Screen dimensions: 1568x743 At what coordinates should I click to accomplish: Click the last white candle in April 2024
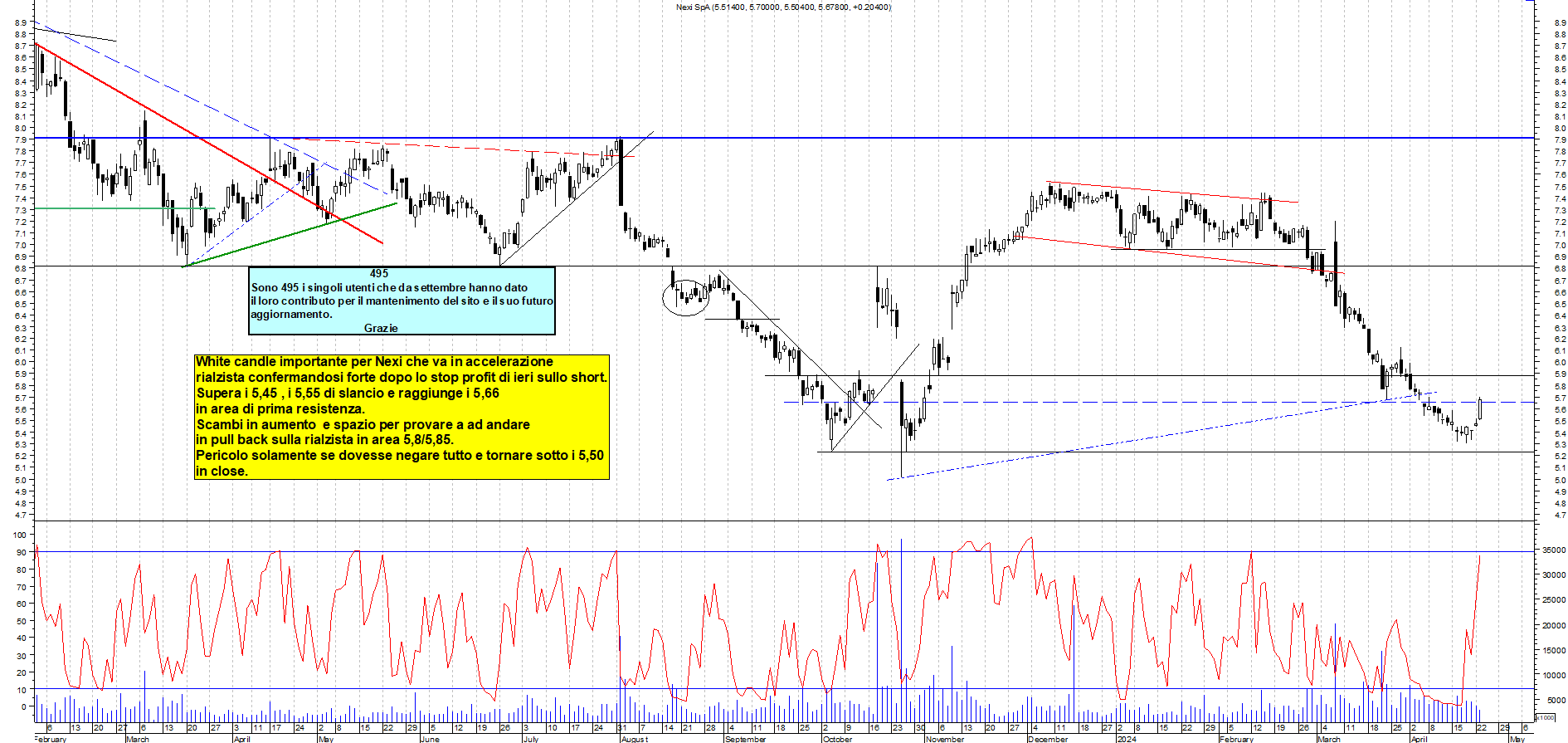point(1479,408)
